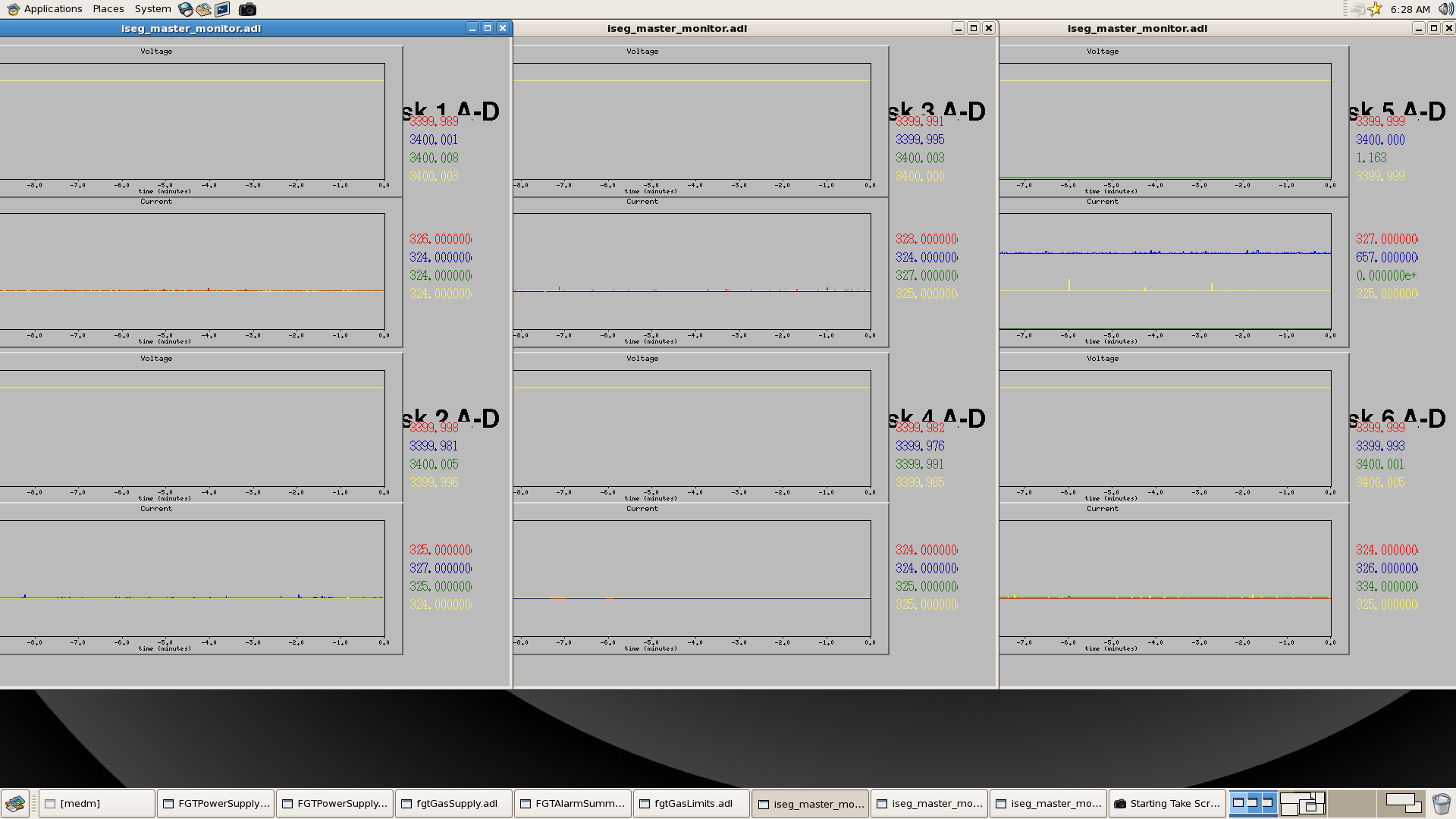Click the red 3399.998 voltage value
Screen dimensions: 1456x819
434,428
